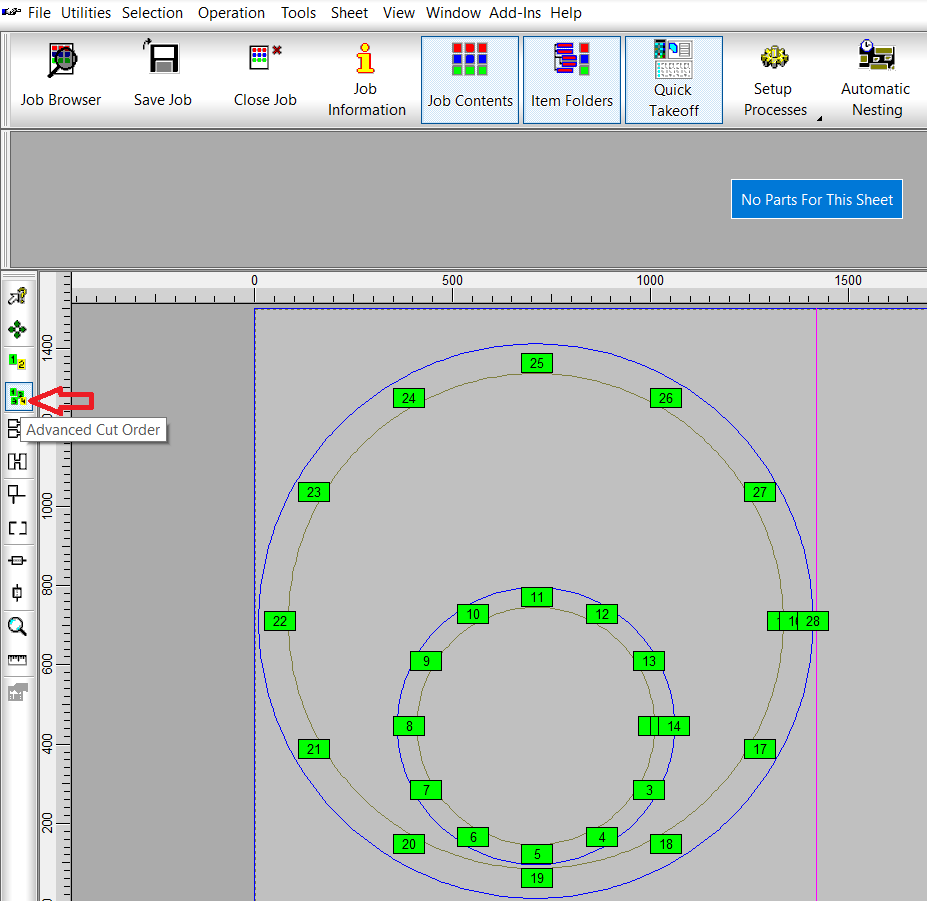Select the Move tool with green arrows

point(18,328)
